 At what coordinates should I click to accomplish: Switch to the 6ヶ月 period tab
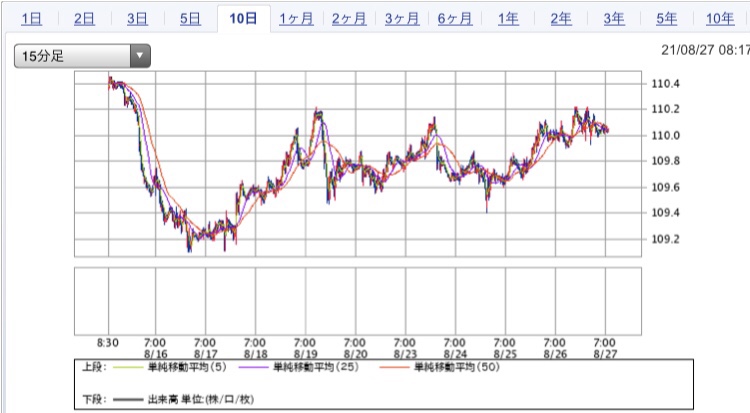pos(455,19)
